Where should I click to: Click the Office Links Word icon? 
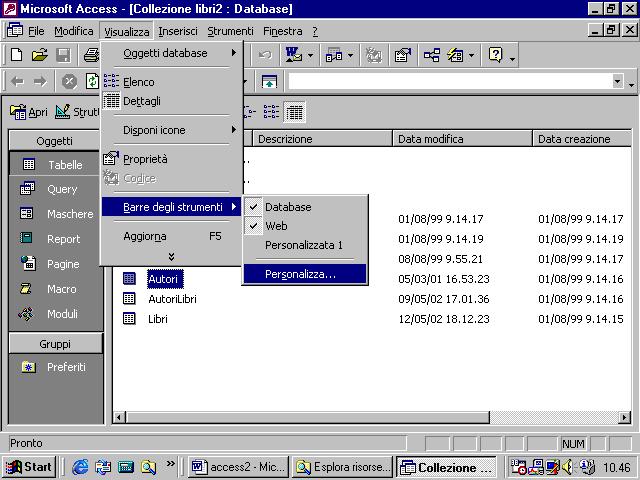[x=293, y=55]
